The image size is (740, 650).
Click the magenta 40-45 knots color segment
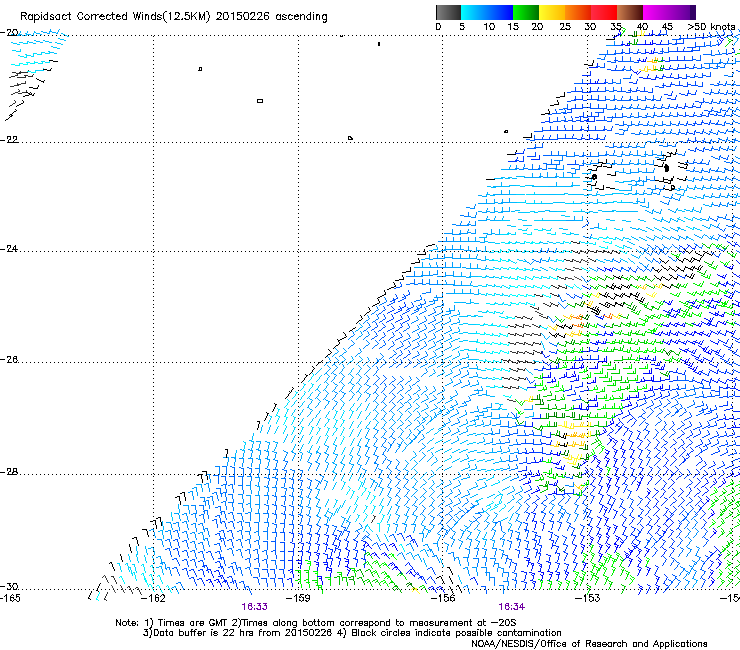pyautogui.click(x=656, y=12)
